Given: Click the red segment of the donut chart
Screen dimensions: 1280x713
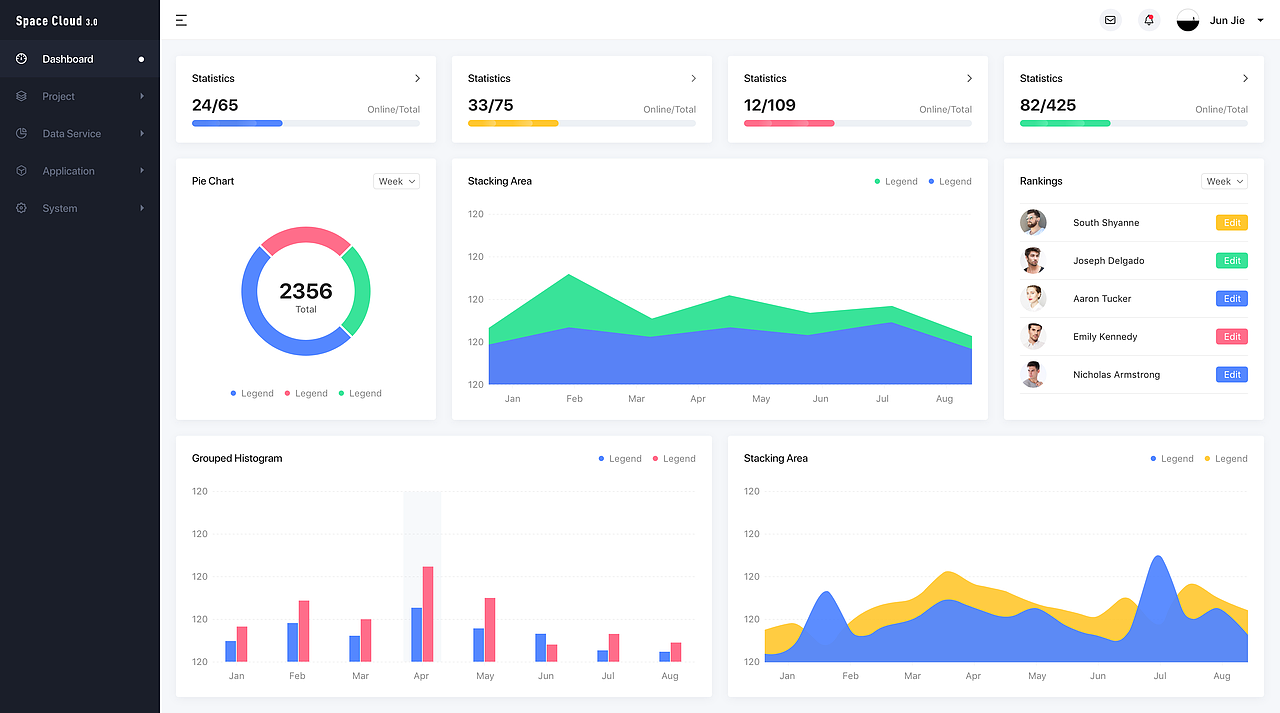Looking at the screenshot, I should 306,235.
